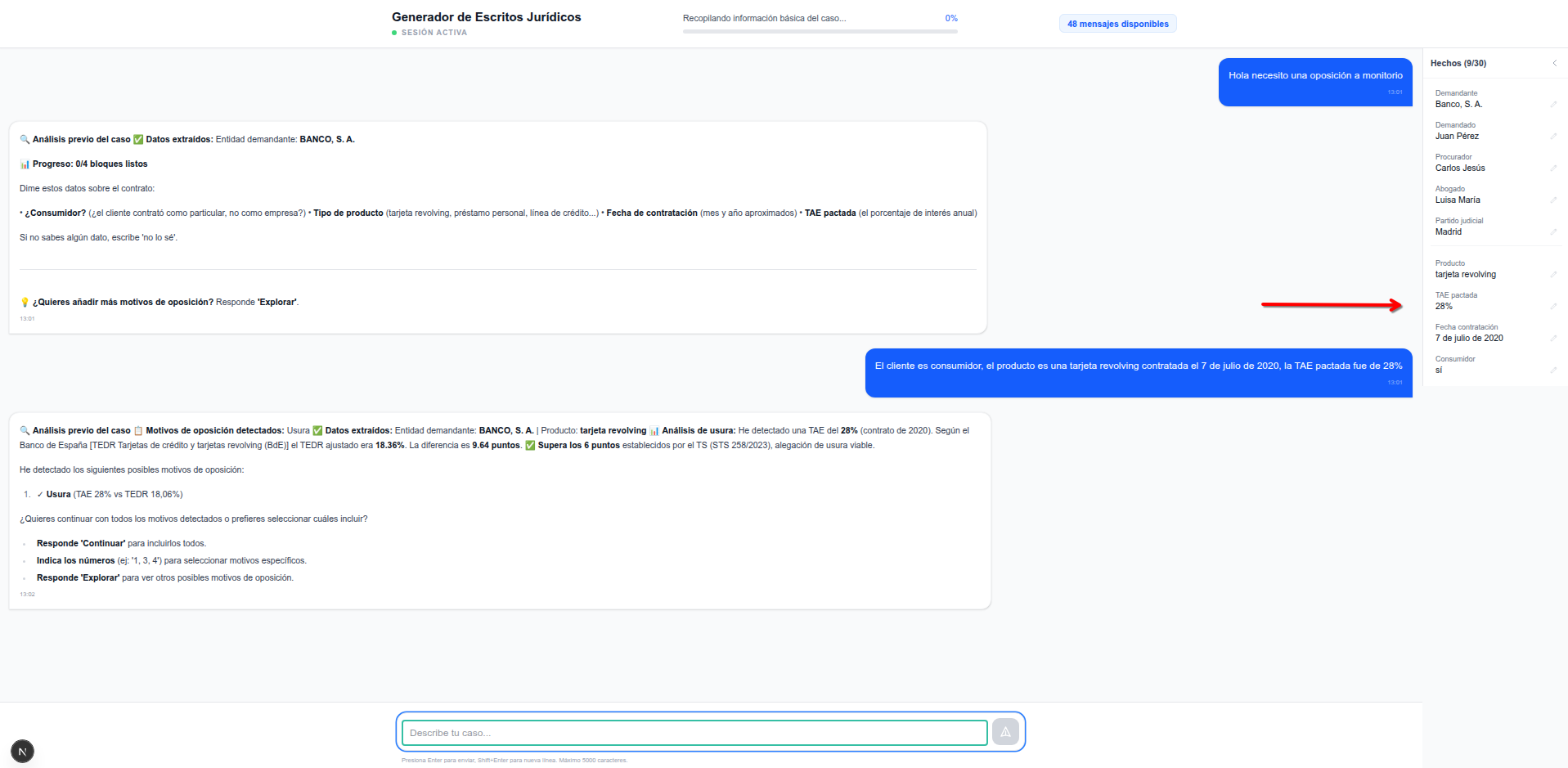This screenshot has height=768, width=1568.
Task: Click the blue message bubble about the consumer
Action: click(1138, 366)
